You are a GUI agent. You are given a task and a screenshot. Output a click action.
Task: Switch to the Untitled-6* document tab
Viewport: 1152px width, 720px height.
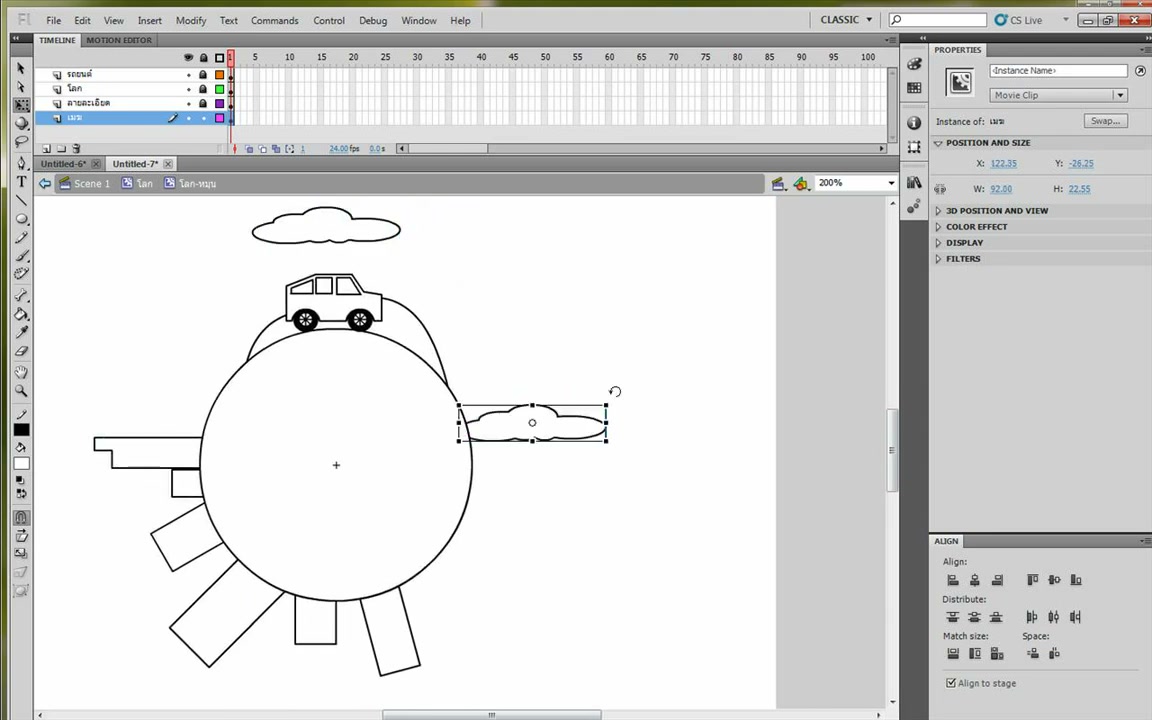(63, 164)
